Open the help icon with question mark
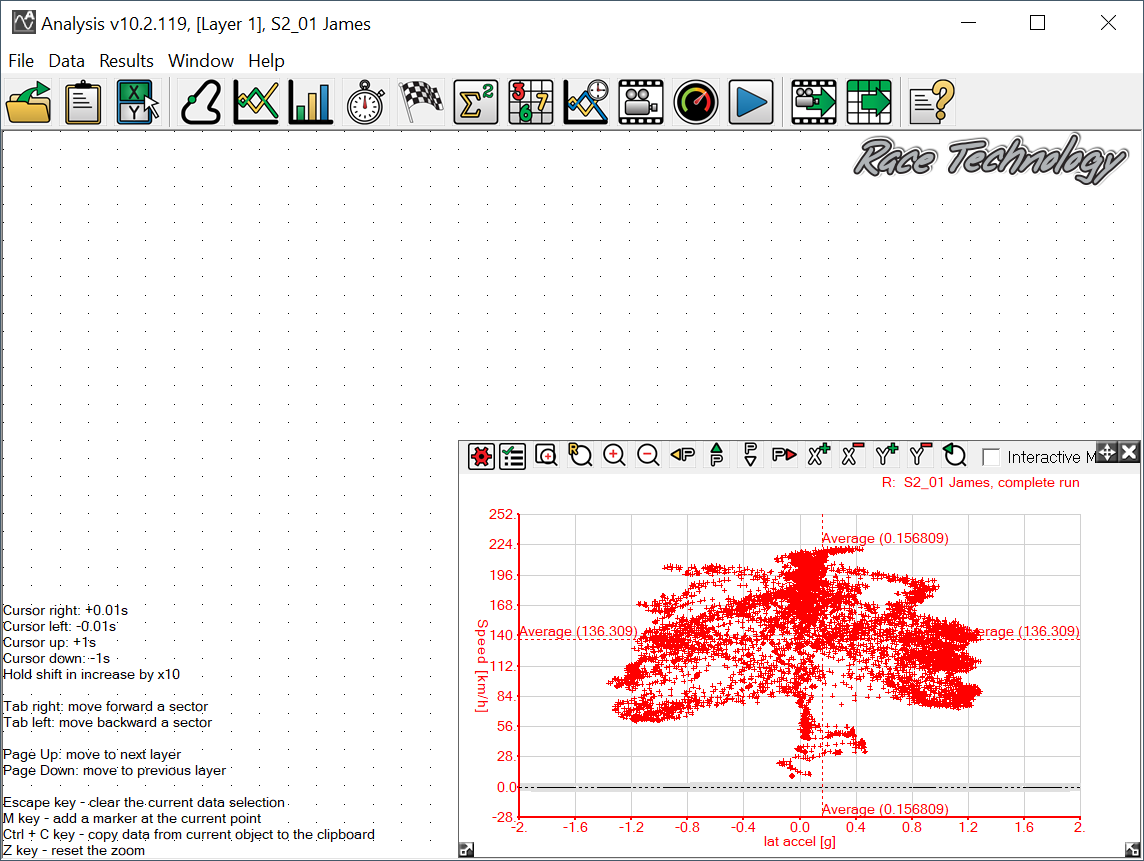1144x861 pixels. 931,102
